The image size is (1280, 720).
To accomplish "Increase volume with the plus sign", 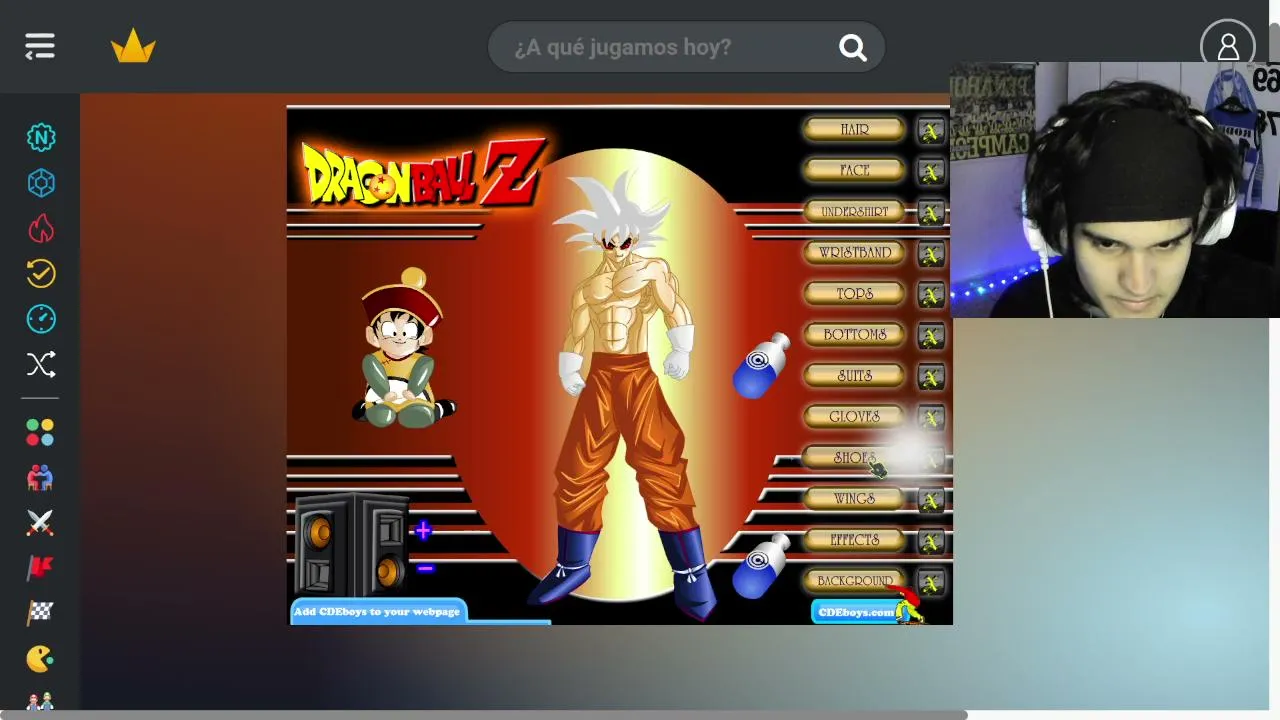I will point(424,530).
